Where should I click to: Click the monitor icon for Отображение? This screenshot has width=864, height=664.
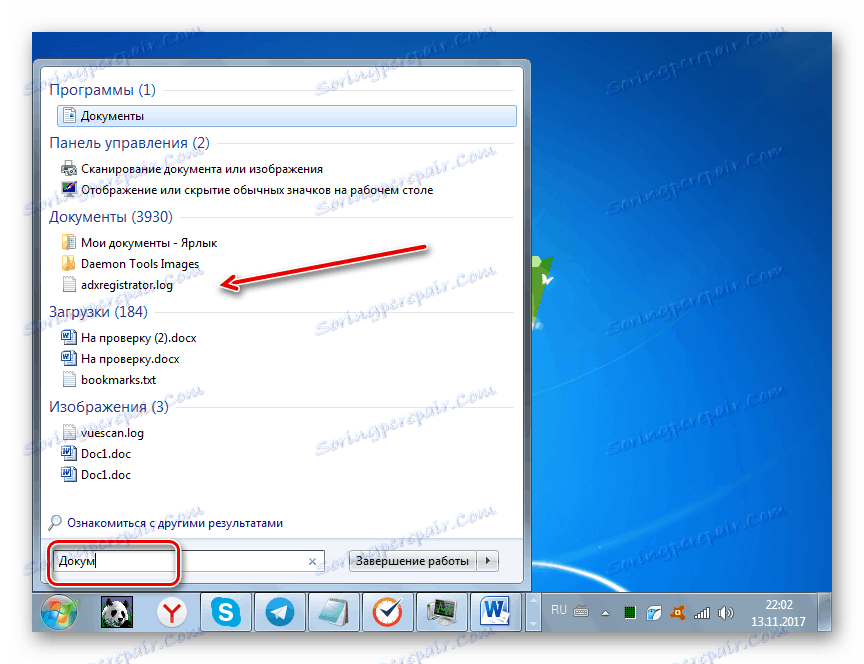click(x=69, y=189)
